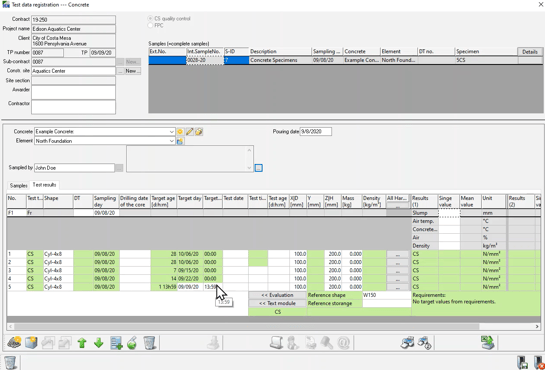Click the copy concrete icon after the pencil
Screen dimensions: 545x370
tap(199, 132)
